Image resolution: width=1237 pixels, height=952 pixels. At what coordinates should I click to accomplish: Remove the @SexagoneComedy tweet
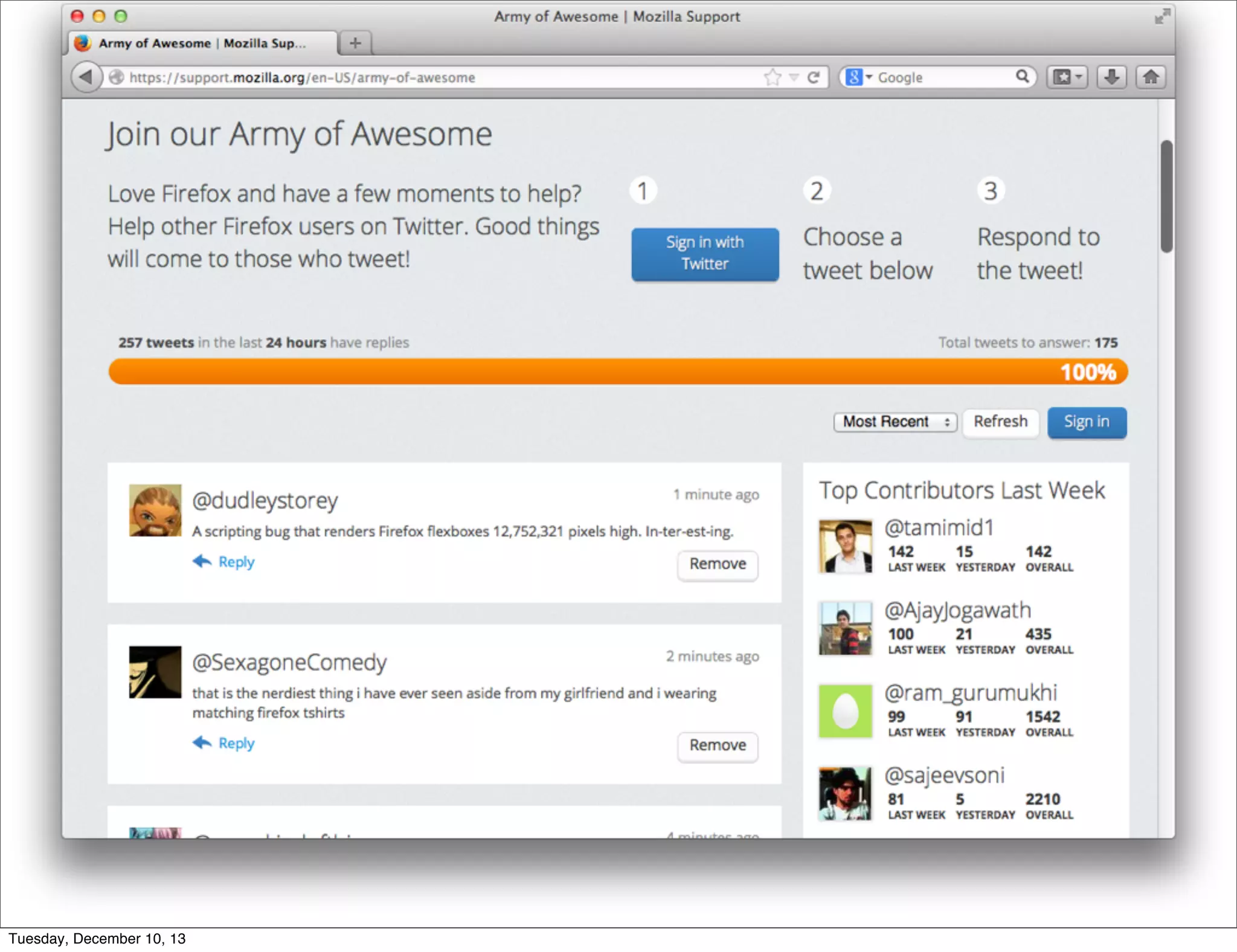pos(717,745)
